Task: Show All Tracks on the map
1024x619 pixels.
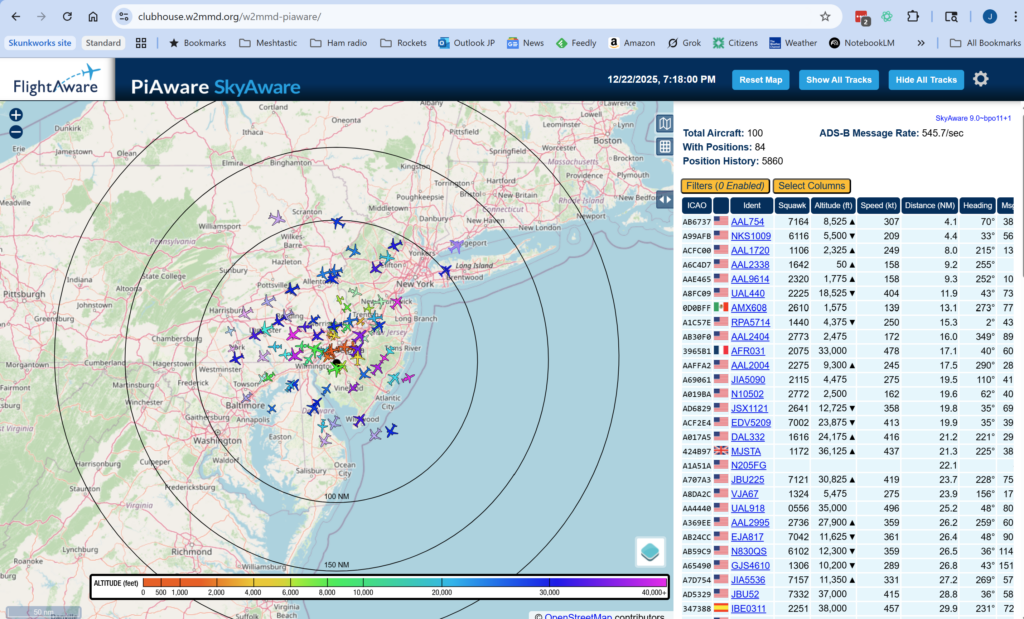Action: click(839, 80)
